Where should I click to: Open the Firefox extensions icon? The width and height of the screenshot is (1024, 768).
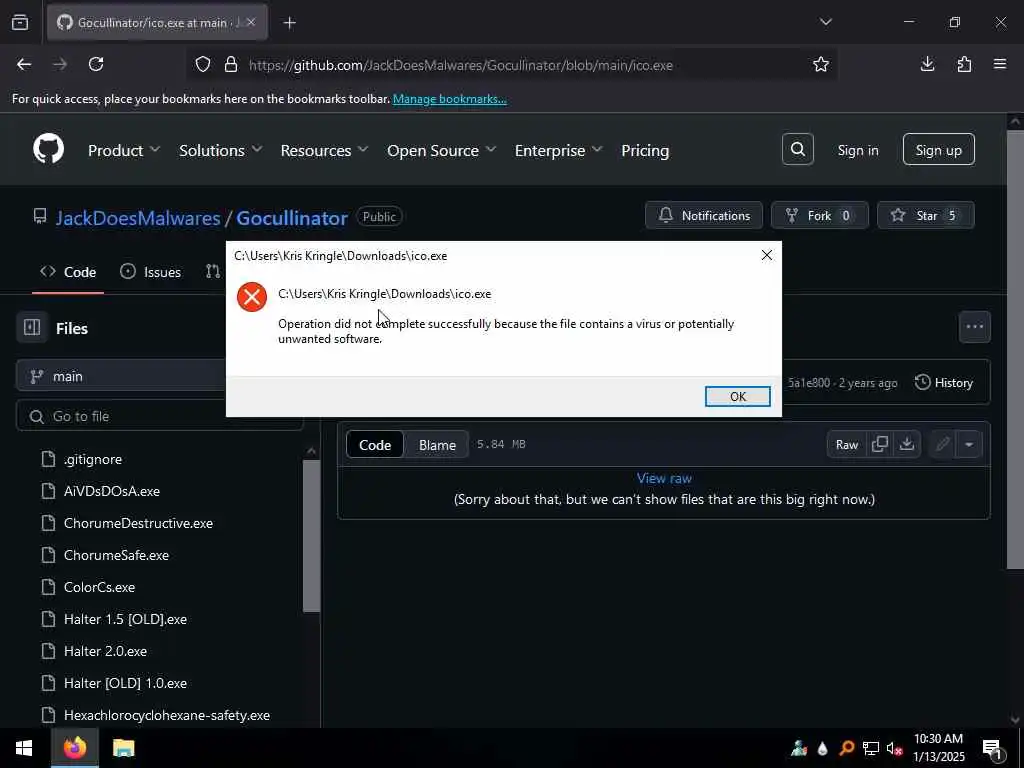tap(964, 64)
